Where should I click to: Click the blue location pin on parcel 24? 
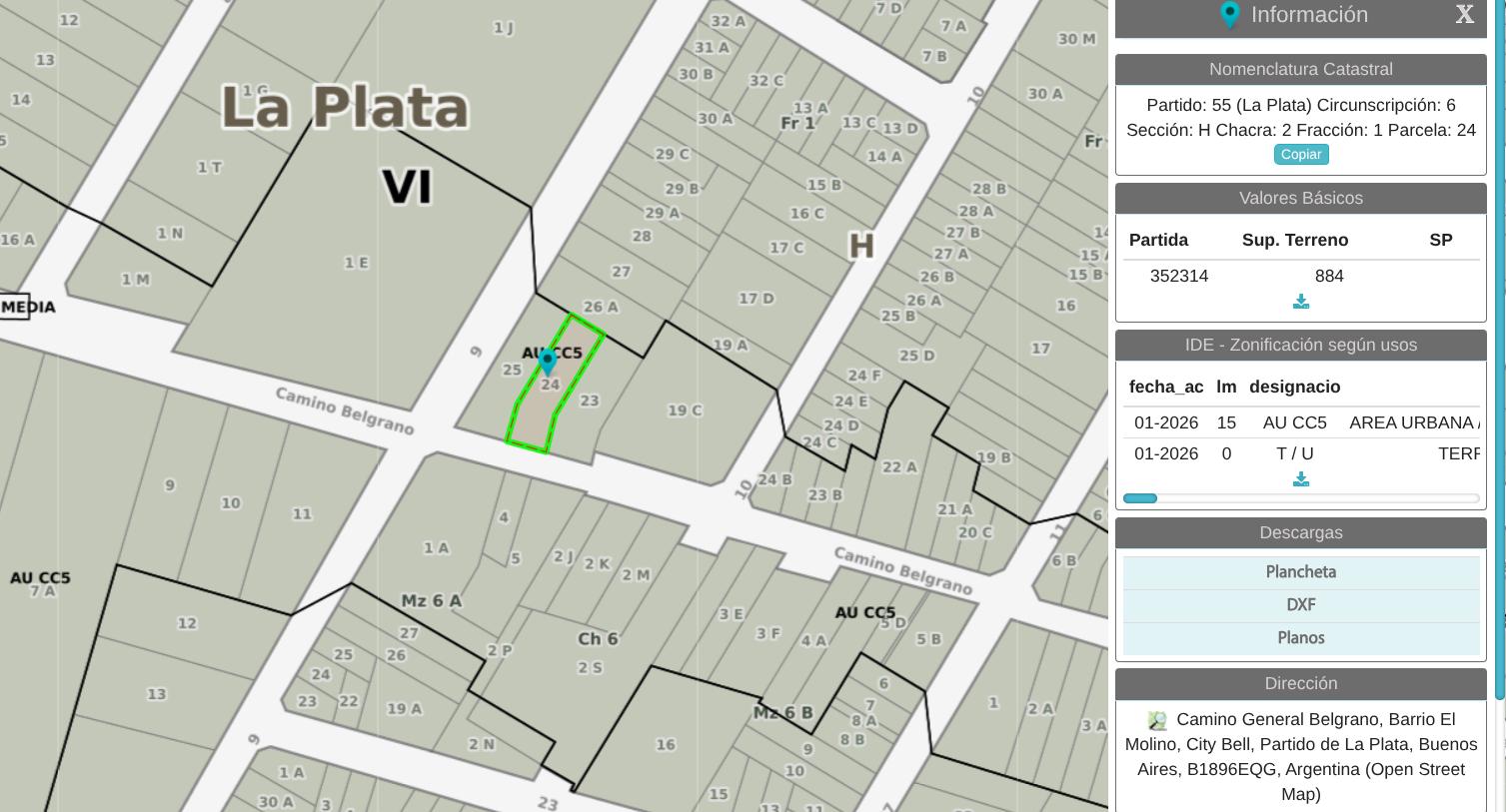pyautogui.click(x=548, y=362)
